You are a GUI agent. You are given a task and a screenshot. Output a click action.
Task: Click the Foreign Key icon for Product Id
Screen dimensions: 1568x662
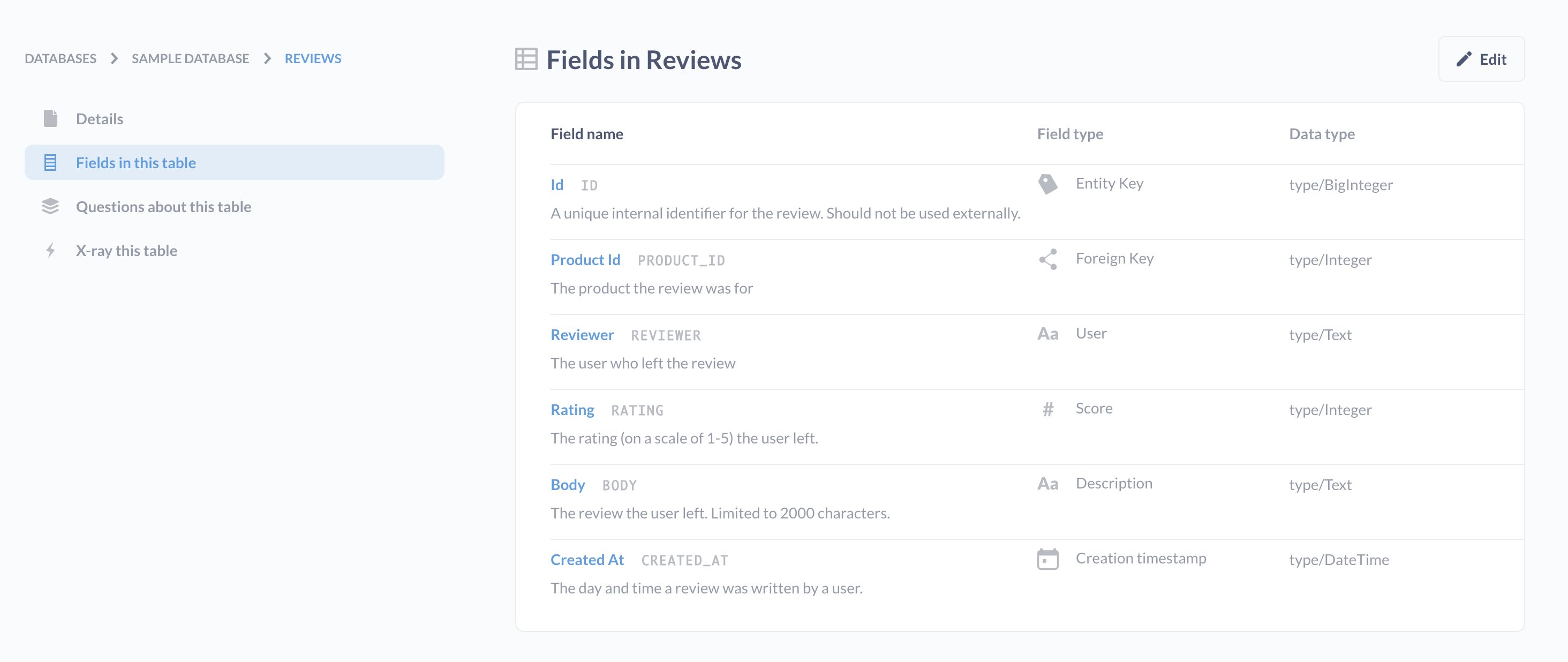pyautogui.click(x=1048, y=259)
